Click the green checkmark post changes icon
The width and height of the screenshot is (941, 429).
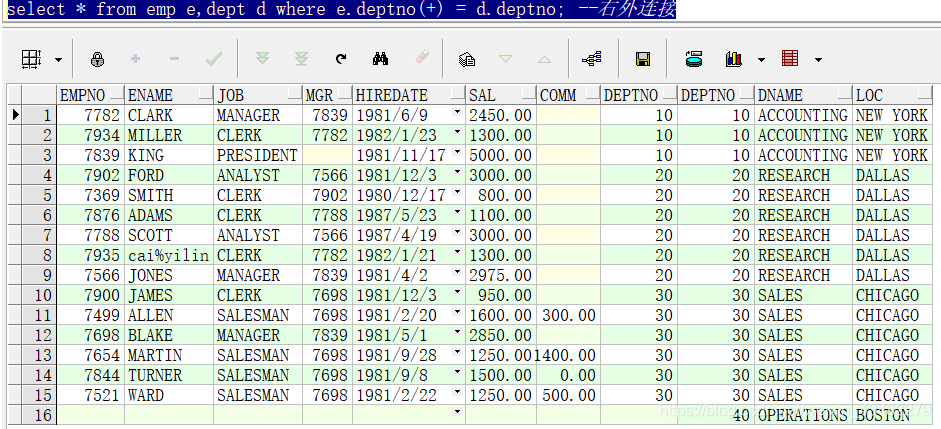tap(214, 59)
